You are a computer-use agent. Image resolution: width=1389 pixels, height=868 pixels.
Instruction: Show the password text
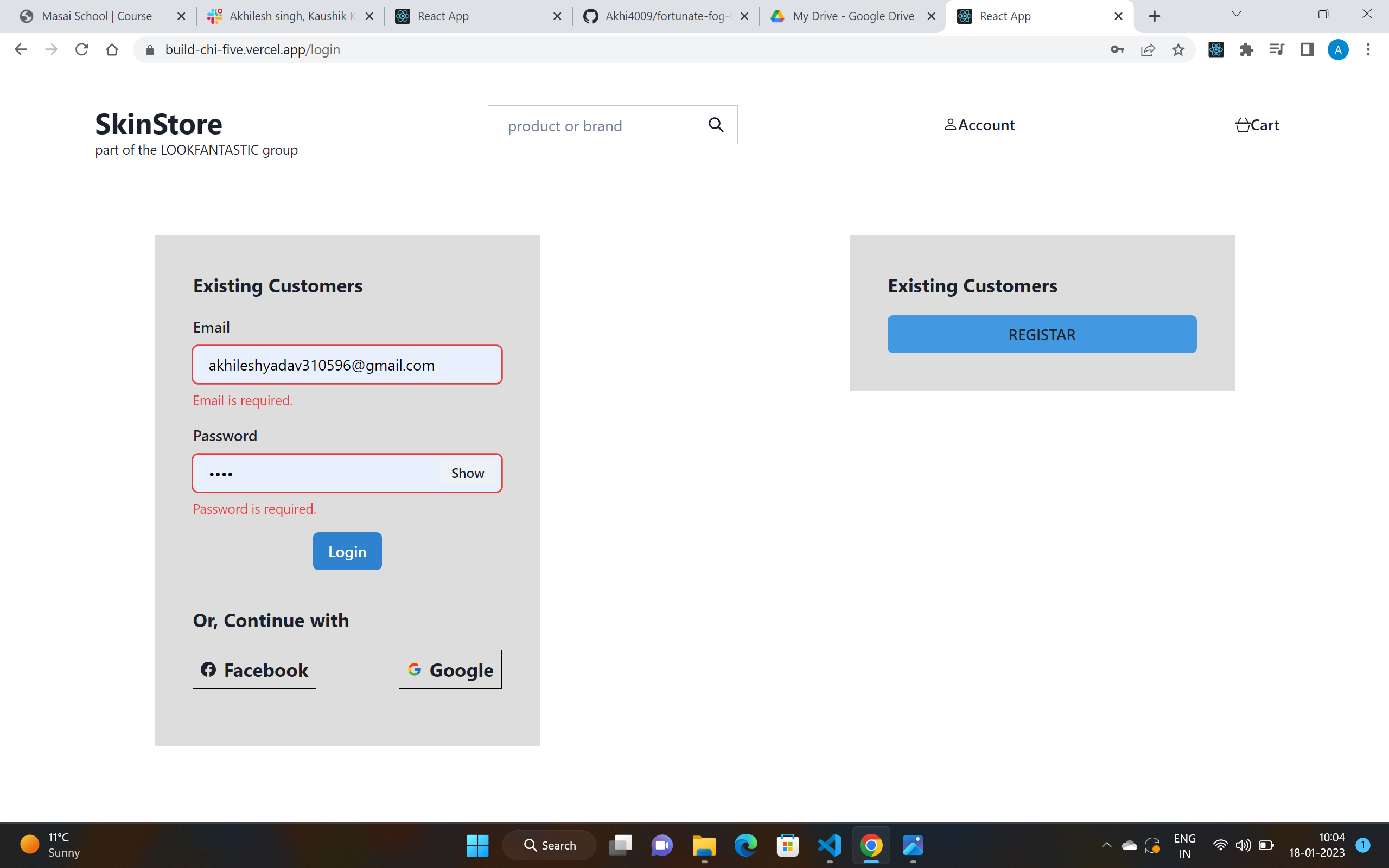coord(467,473)
